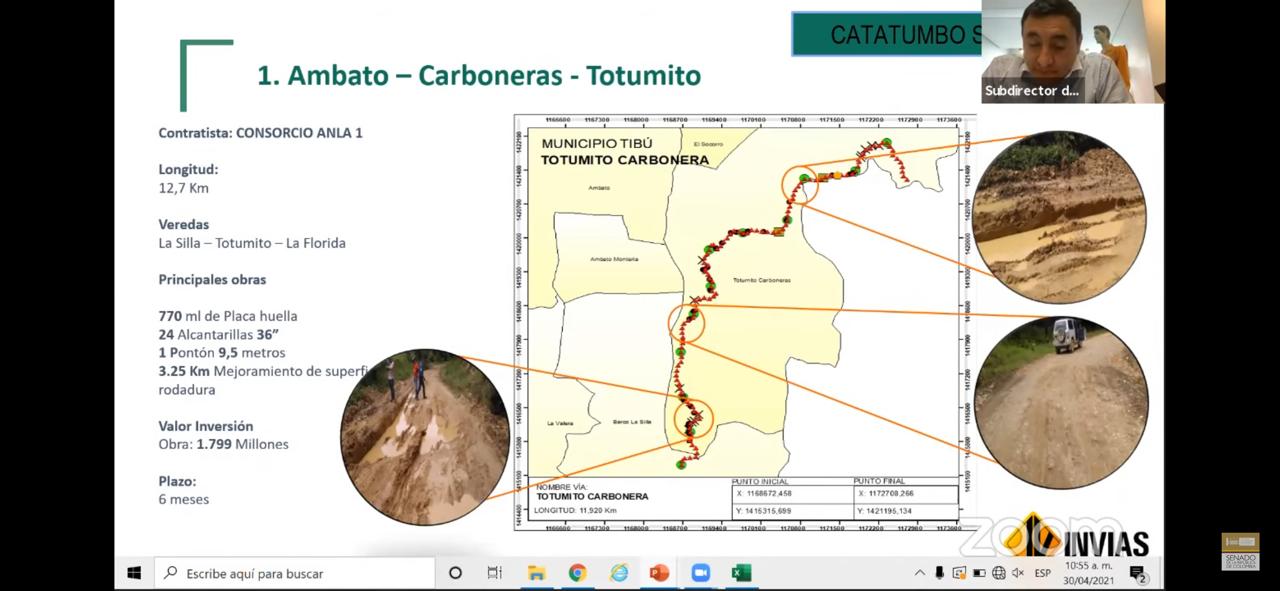
Task: Open Task View from the taskbar
Action: point(494,573)
